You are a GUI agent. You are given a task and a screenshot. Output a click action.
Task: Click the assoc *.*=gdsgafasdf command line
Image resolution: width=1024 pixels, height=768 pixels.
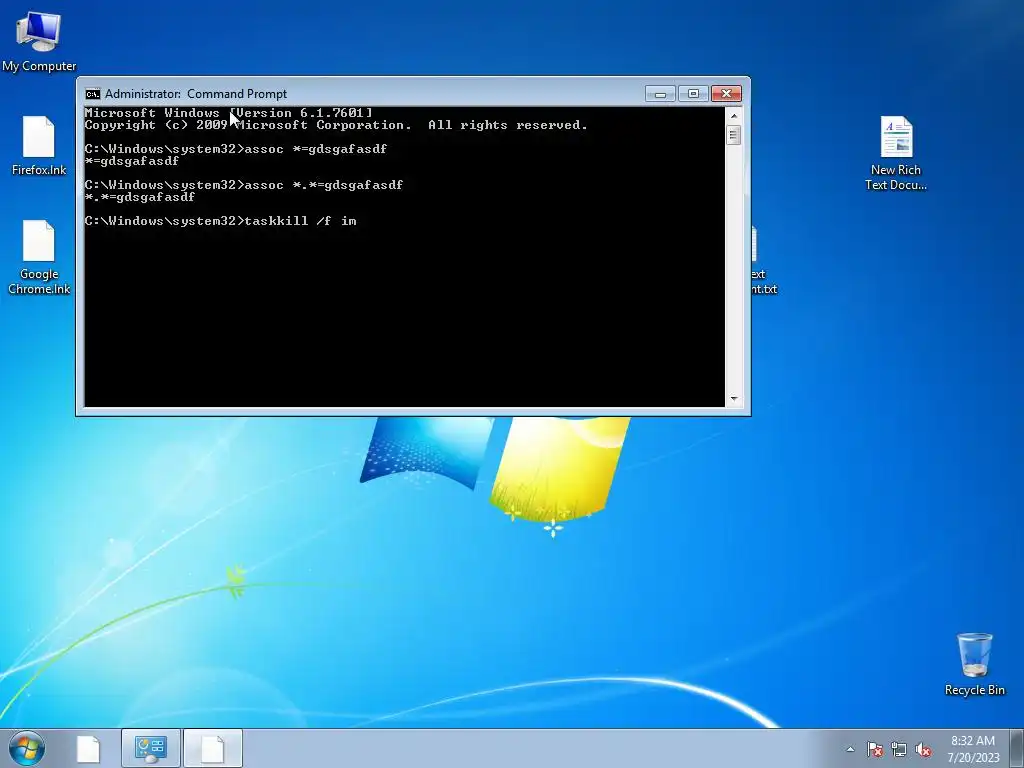244,185
